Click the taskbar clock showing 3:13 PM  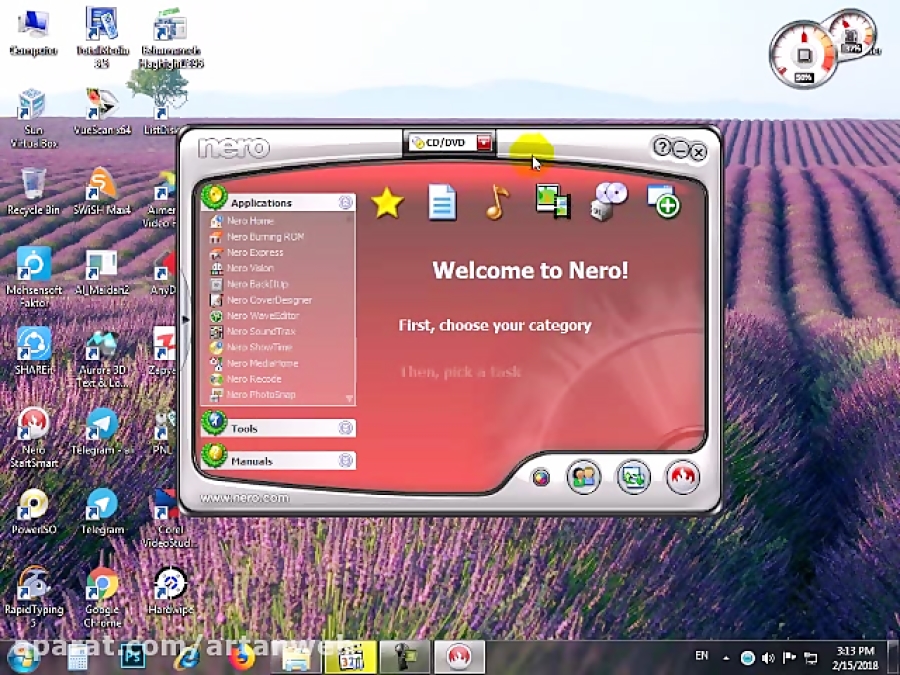[855, 658]
